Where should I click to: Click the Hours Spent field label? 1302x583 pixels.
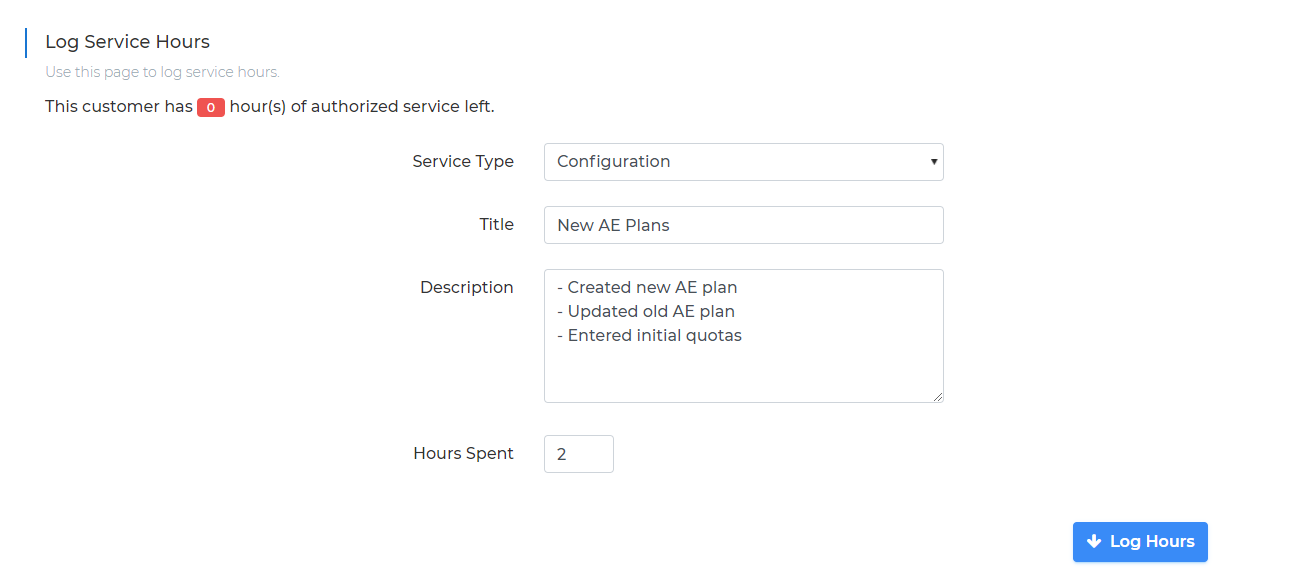coord(464,453)
